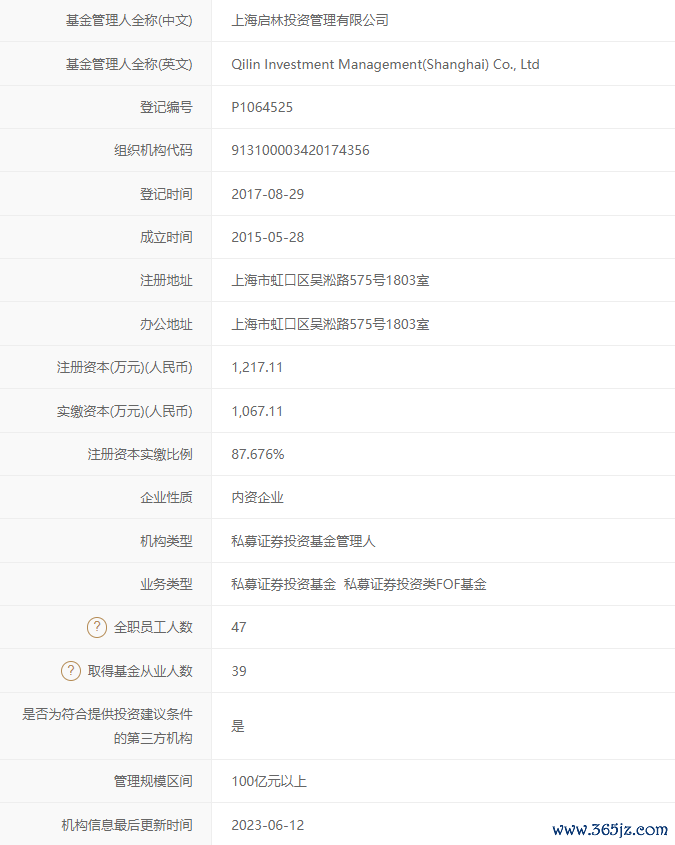
Task: Select the company name 上海启林投资管理有限公司
Action: 310,20
